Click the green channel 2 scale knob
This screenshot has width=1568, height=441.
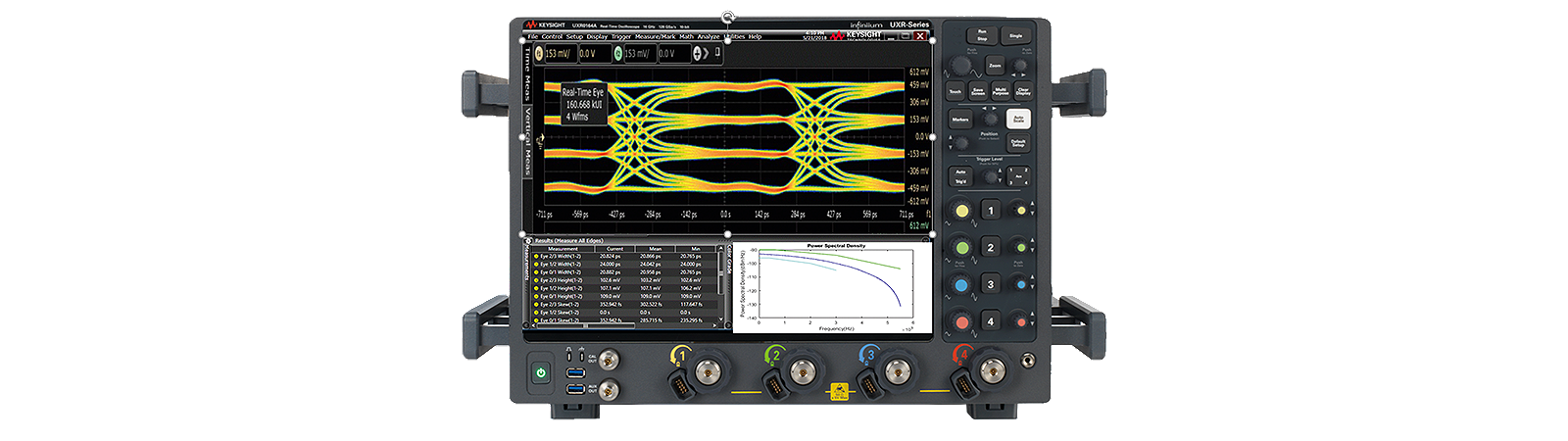[962, 248]
